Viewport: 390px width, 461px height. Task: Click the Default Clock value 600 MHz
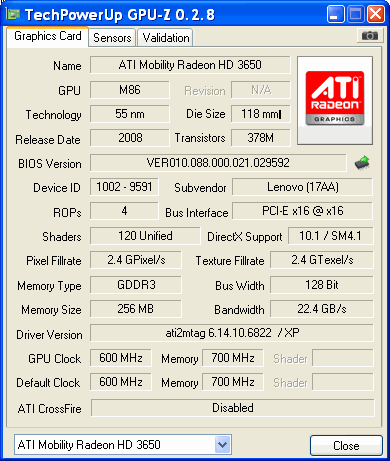(x=121, y=382)
